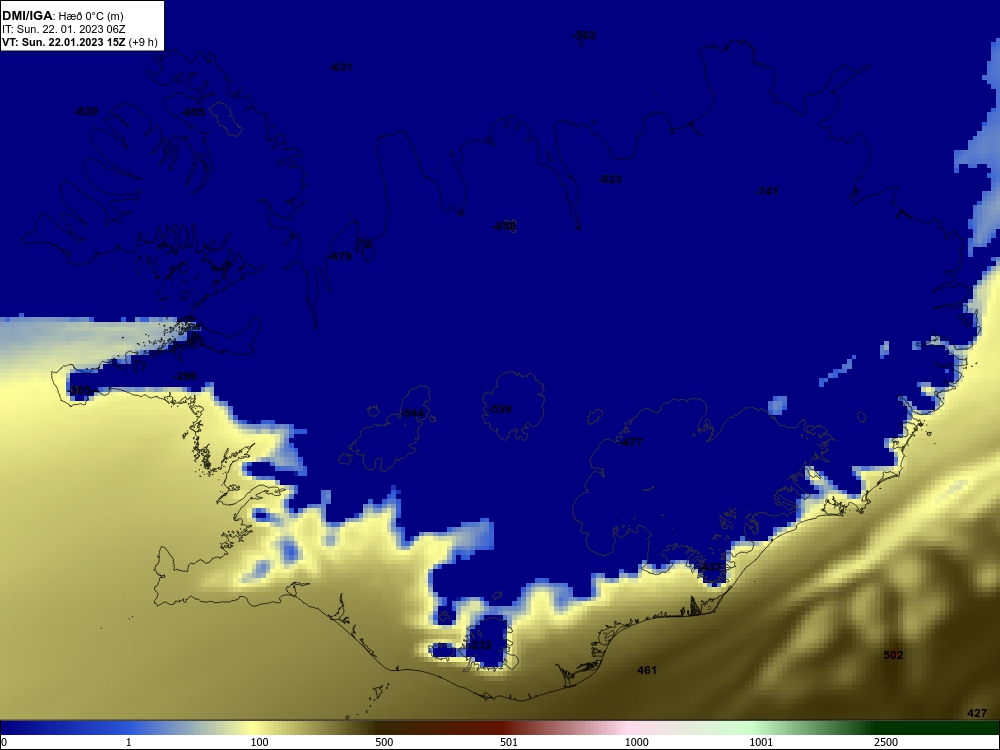Pick the -437 value near the southeast coast
Viewport: 1000px width, 750px height.
[x=709, y=568]
